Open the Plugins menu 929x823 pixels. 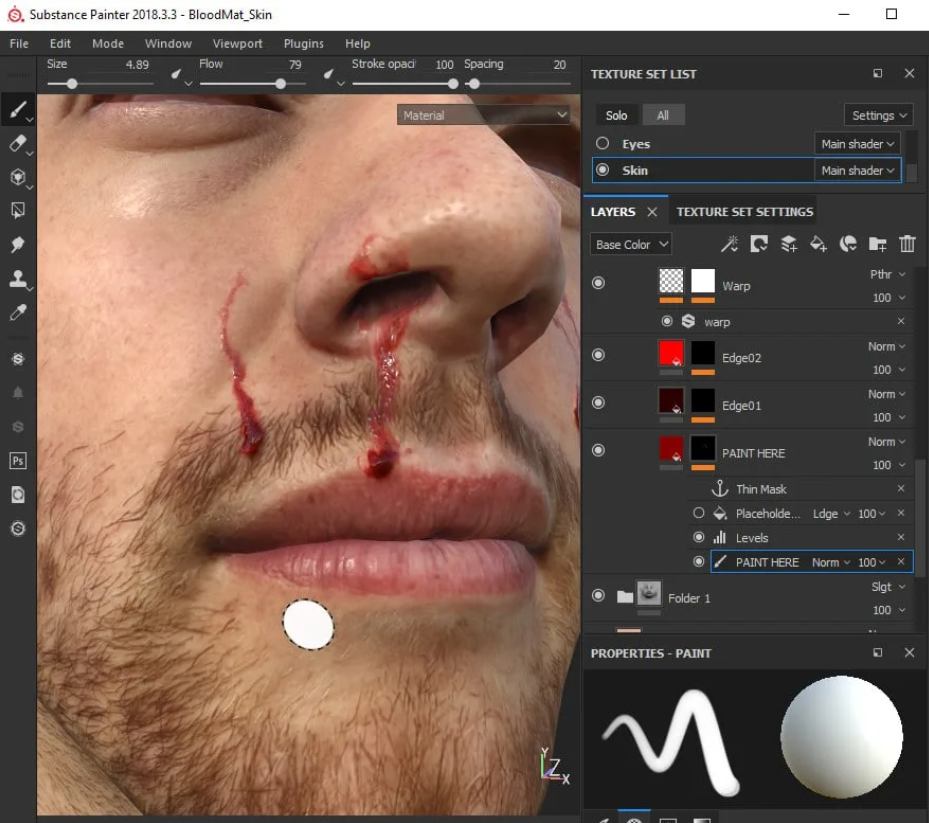pyautogui.click(x=303, y=43)
